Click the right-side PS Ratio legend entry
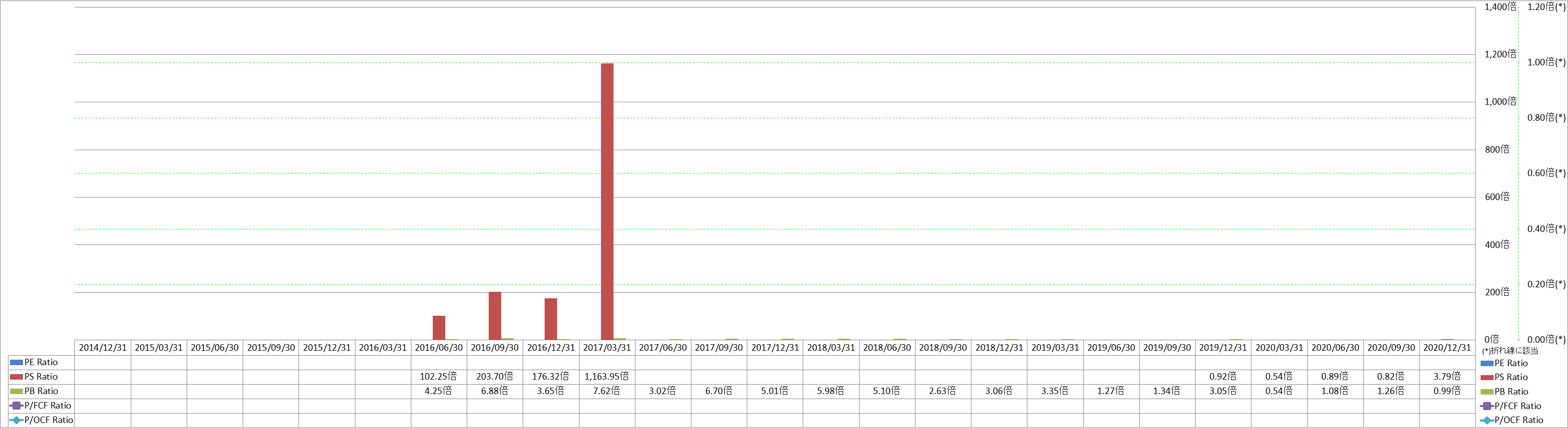Image resolution: width=1568 pixels, height=428 pixels. [x=1504, y=378]
